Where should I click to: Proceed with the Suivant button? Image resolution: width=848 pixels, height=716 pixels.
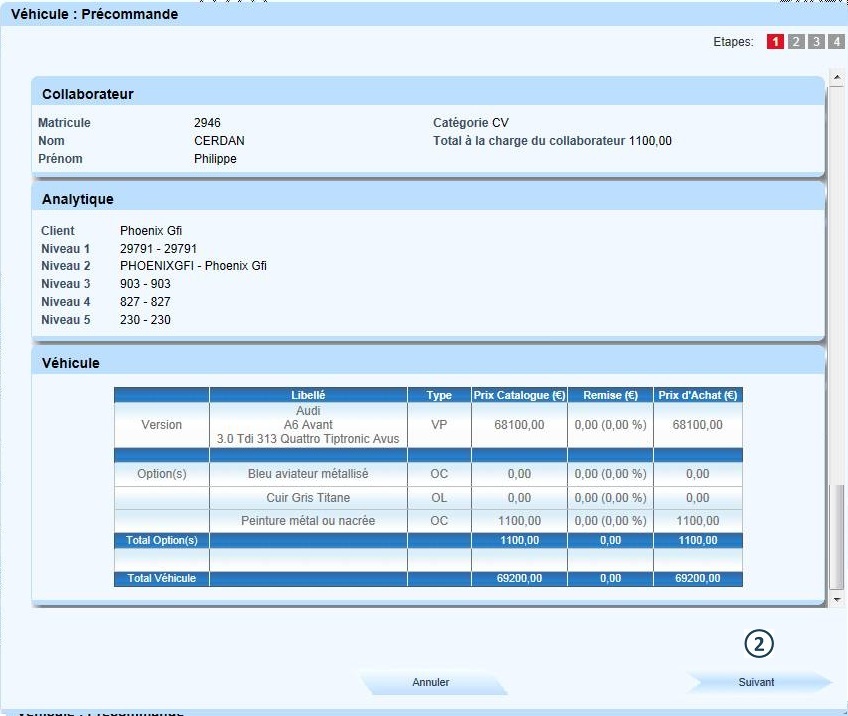(x=757, y=683)
